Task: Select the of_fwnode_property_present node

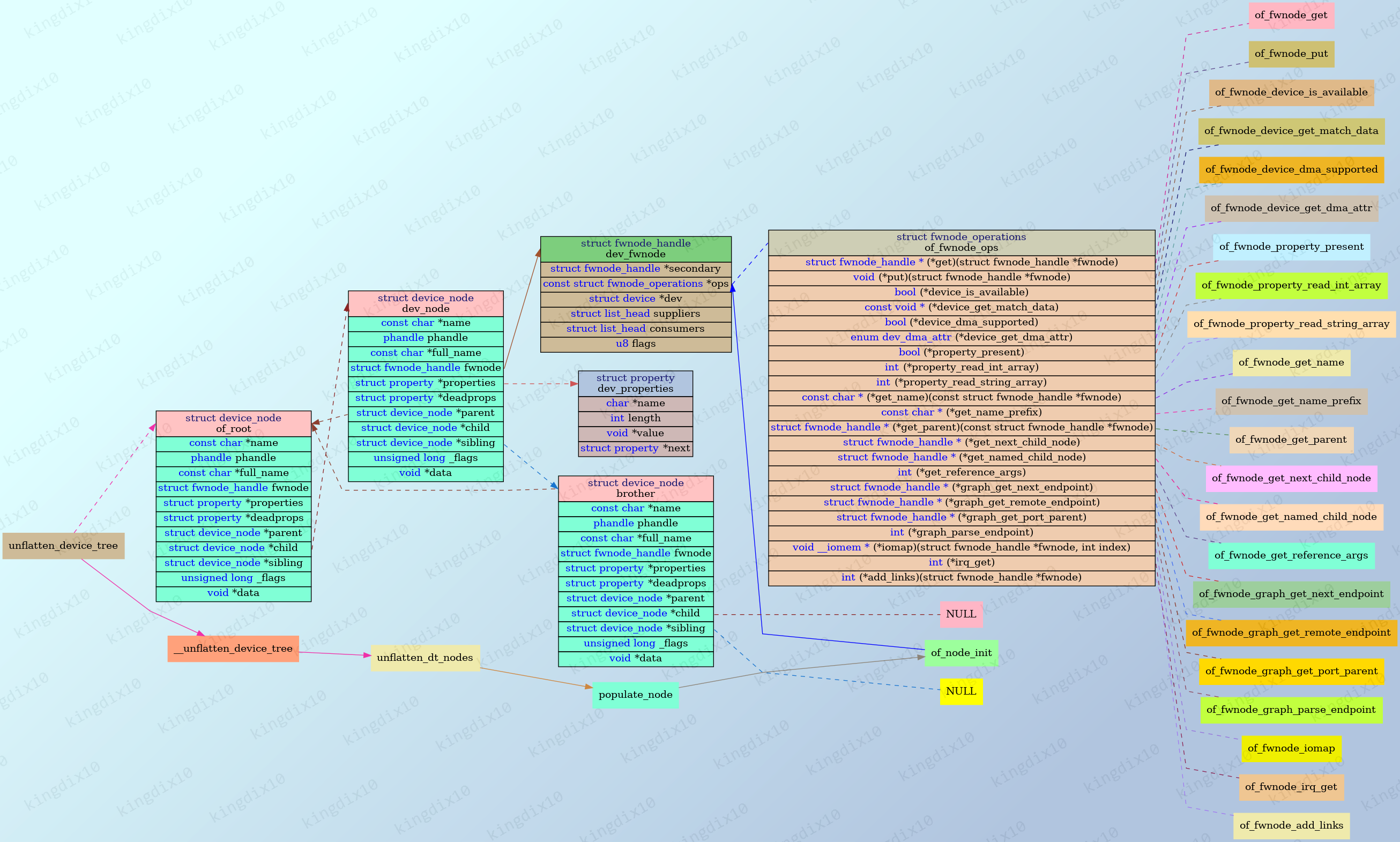Action: coord(1291,247)
